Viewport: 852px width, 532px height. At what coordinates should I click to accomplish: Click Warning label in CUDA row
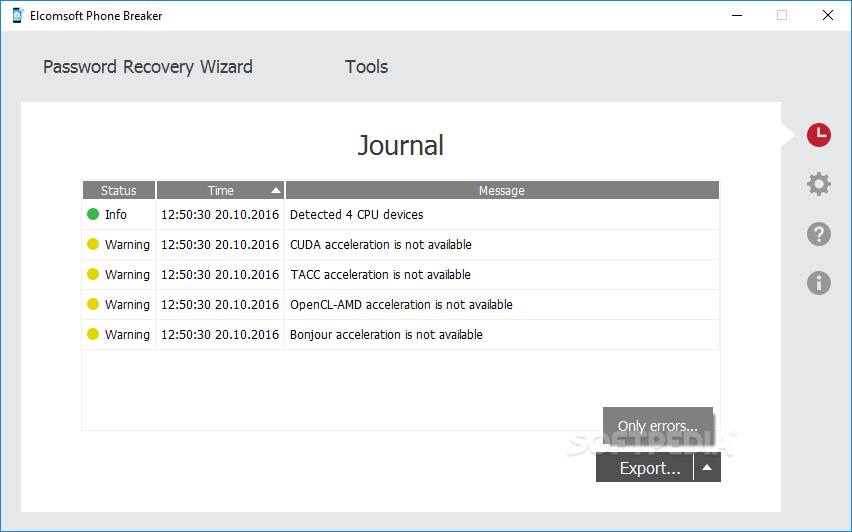pyautogui.click(x=127, y=245)
